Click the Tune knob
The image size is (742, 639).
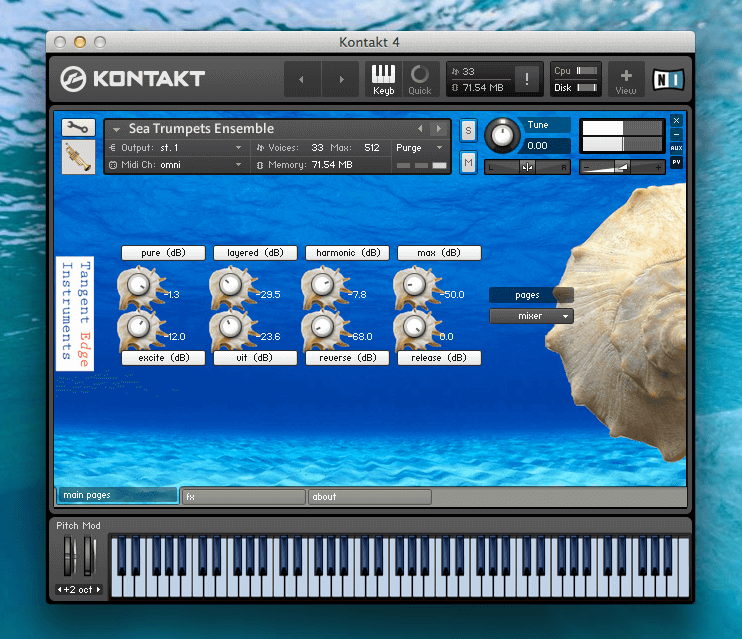[x=502, y=135]
